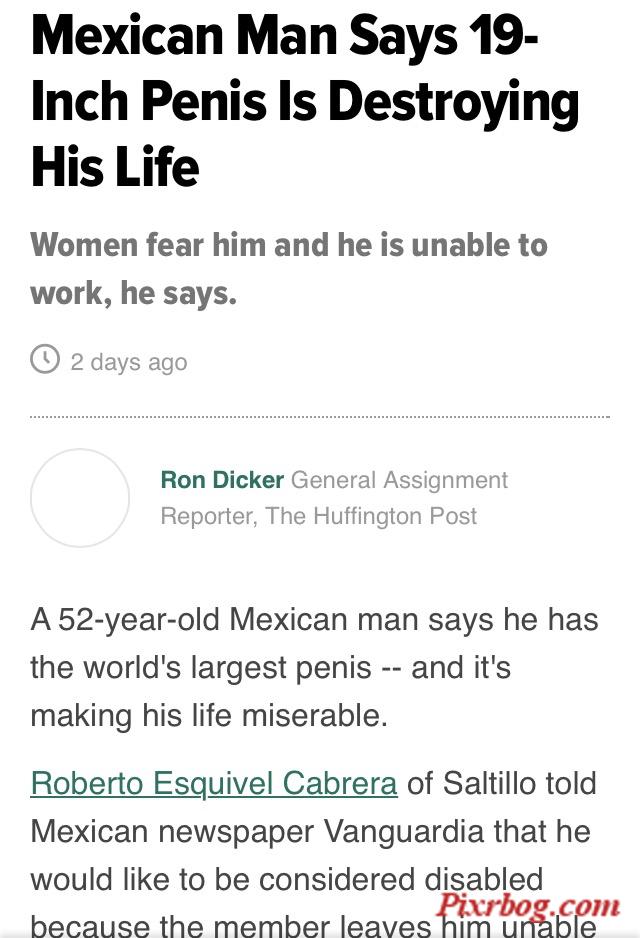Click the "Inch" word in the headline

click(80, 100)
